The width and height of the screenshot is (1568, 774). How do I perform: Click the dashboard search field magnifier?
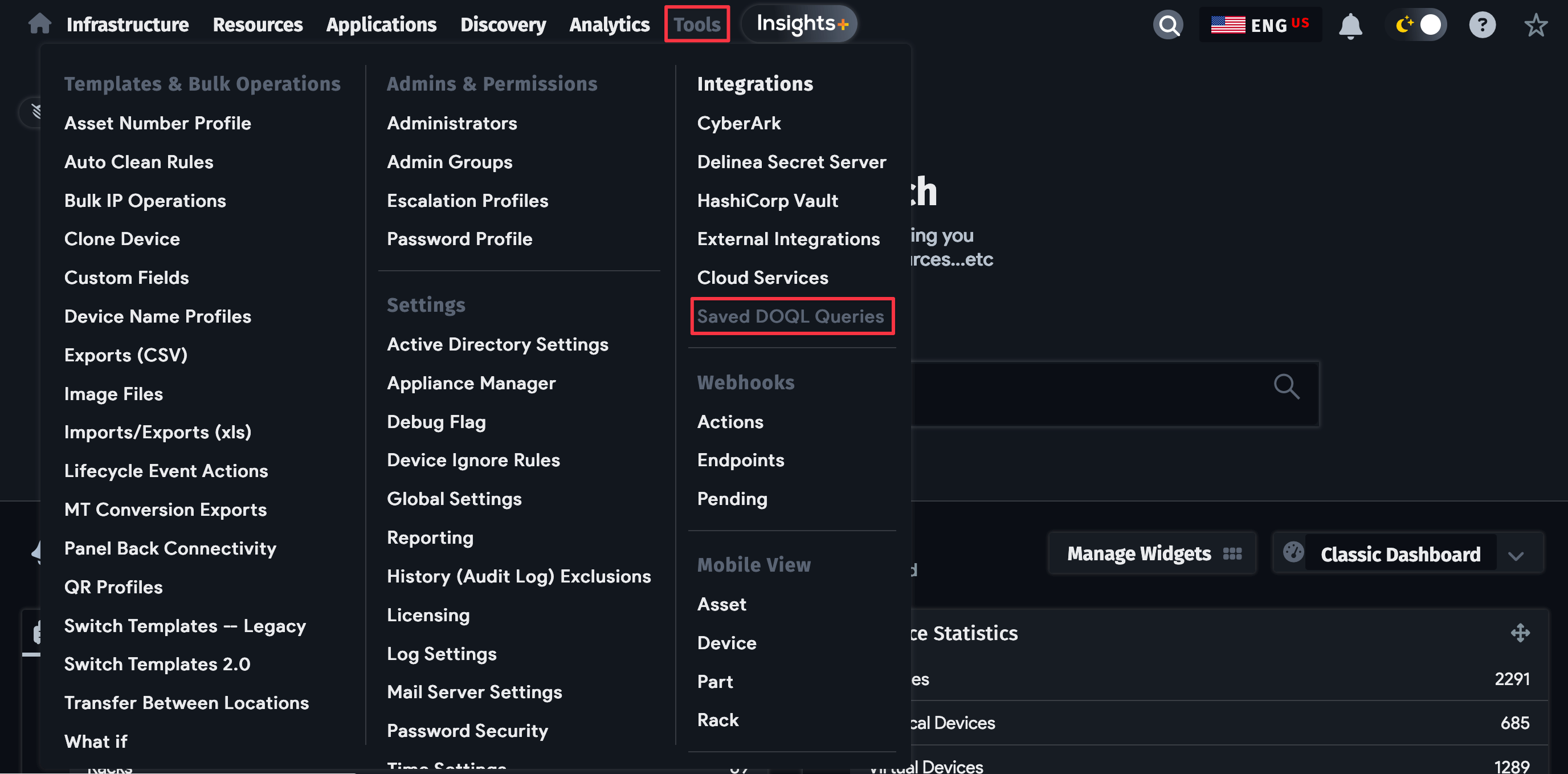[1286, 386]
